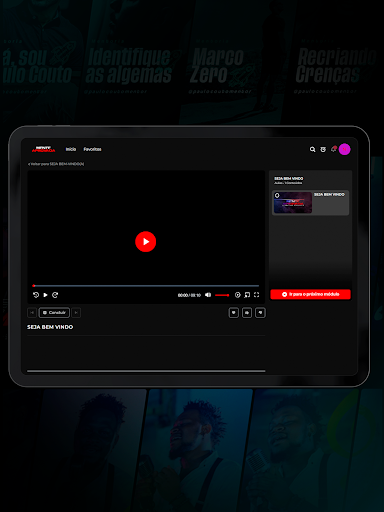Open the playback speed icon
Screen dimensions: 384x512
click(237, 295)
